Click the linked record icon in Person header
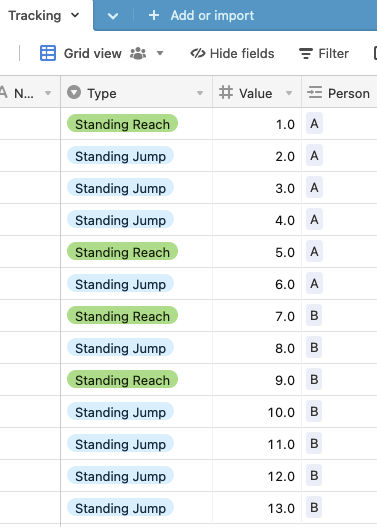 [315, 92]
